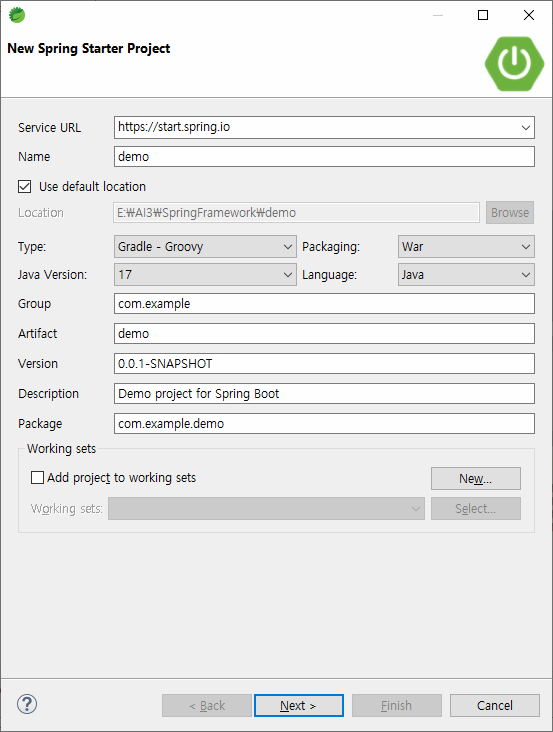Toggle the Use default location checkbox

pos(25,187)
